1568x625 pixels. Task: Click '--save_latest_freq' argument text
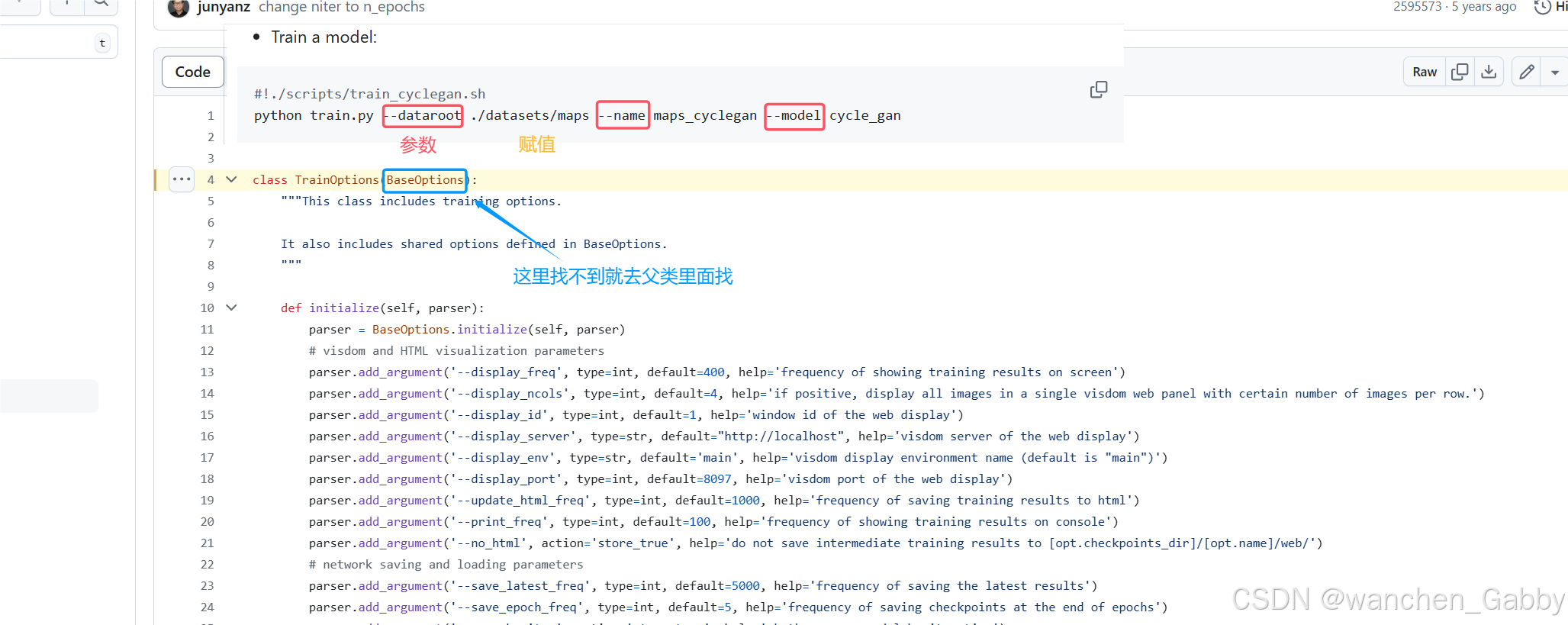click(x=520, y=585)
